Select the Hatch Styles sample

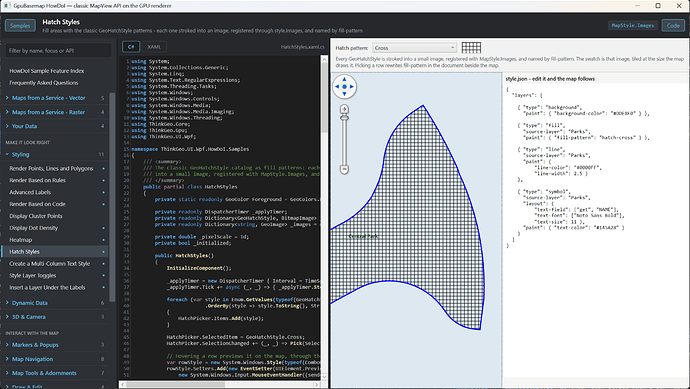click(x=55, y=252)
